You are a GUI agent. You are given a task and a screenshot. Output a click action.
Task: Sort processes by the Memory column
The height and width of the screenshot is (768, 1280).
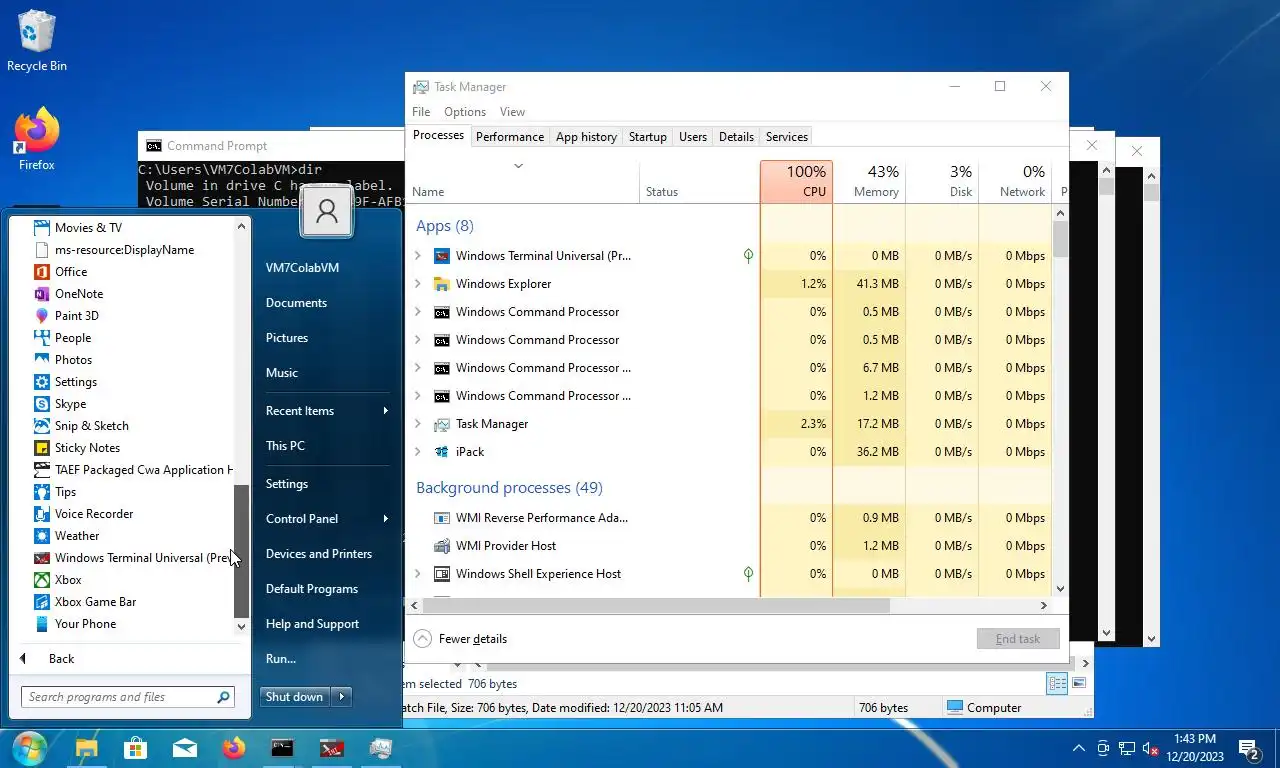869,181
